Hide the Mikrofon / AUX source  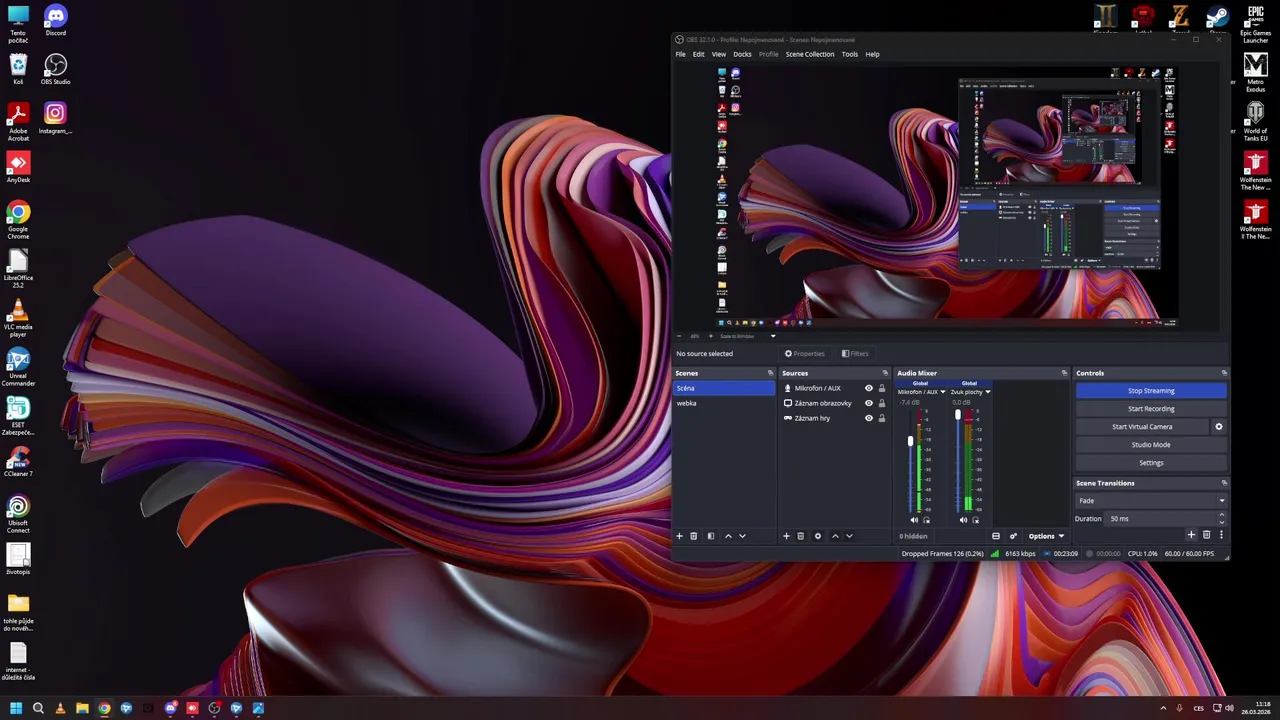[x=868, y=388]
